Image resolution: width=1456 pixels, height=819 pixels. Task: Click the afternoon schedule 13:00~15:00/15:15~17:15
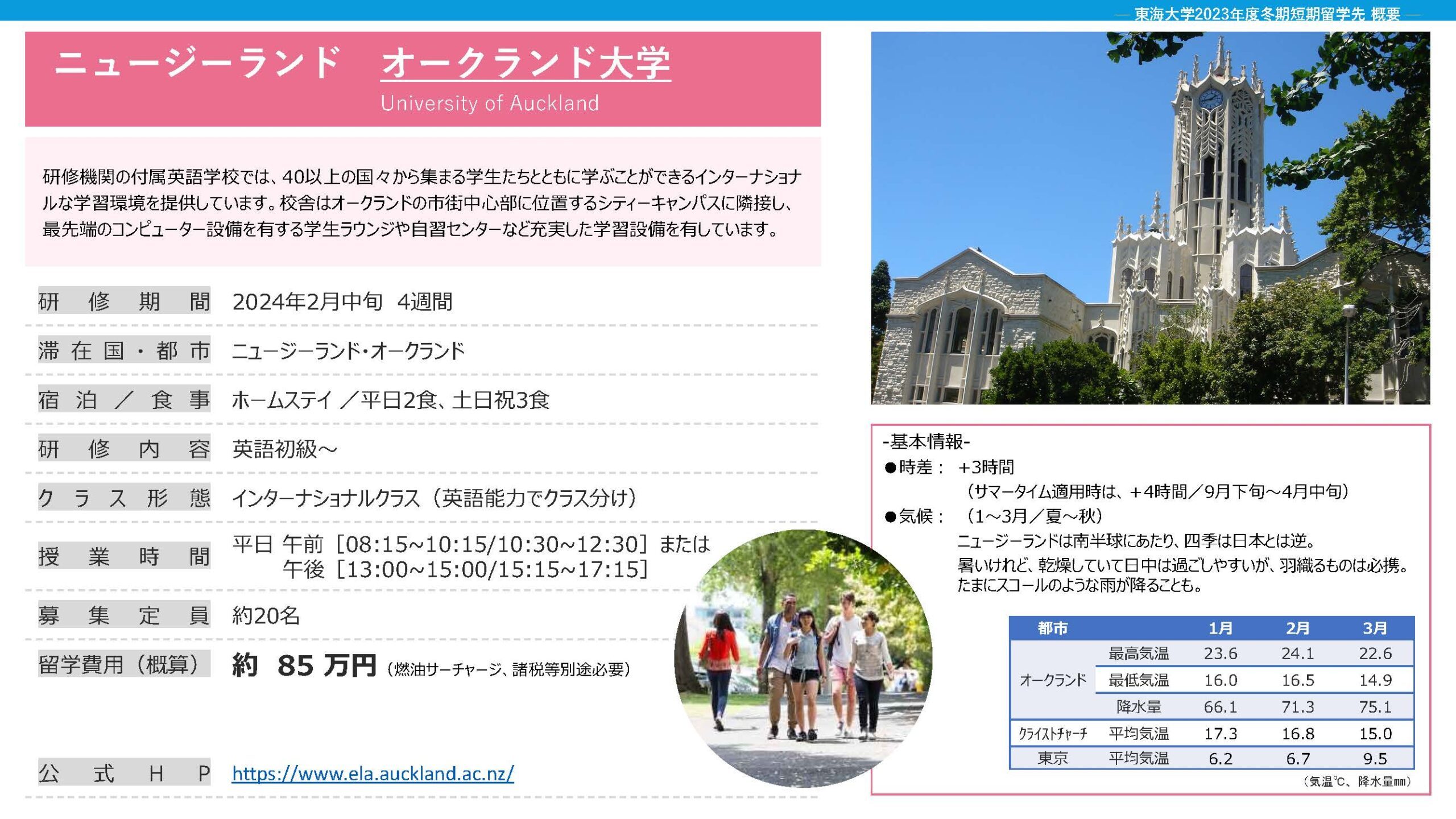click(x=491, y=569)
